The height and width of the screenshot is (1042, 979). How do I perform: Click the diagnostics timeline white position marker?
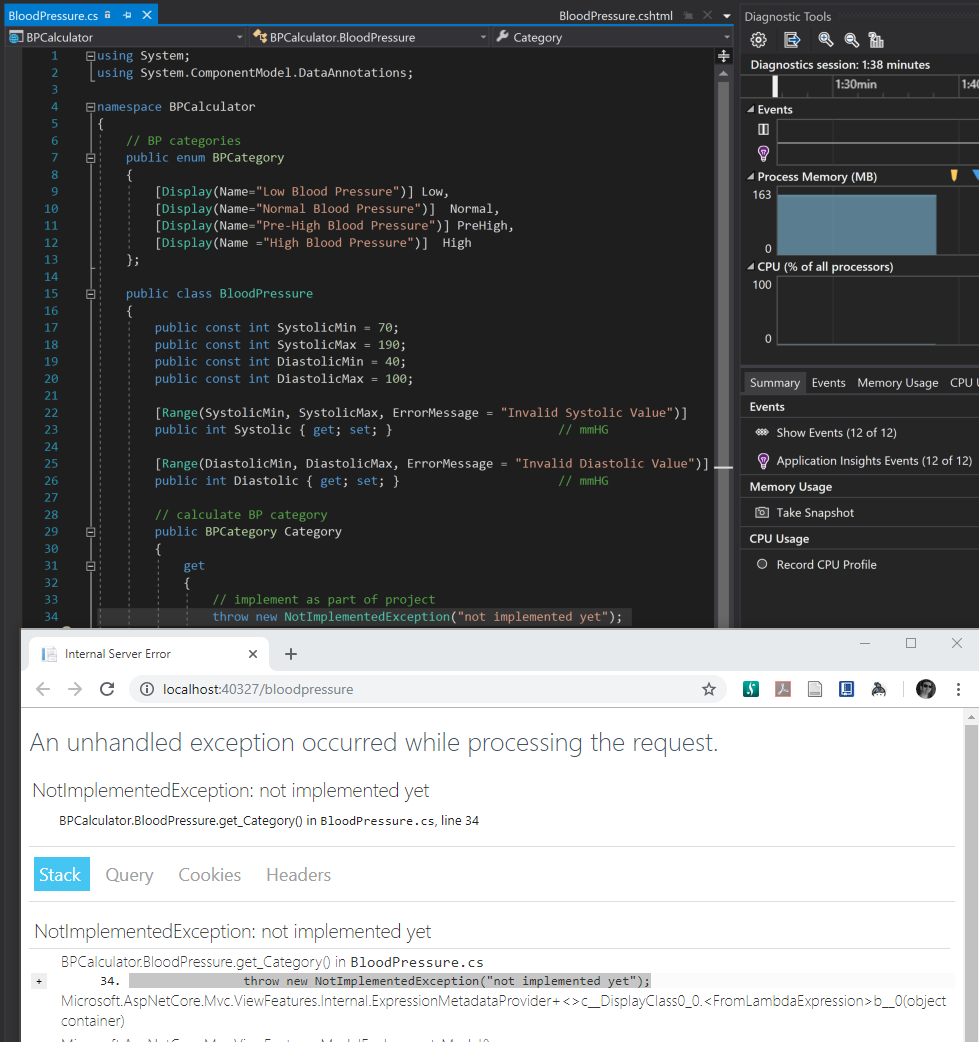point(775,86)
